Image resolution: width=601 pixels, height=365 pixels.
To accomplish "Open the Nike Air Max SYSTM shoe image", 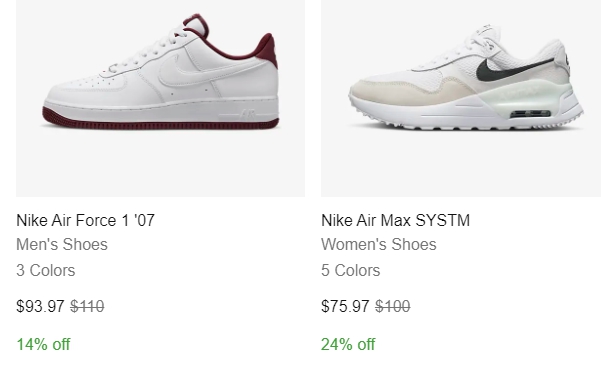I will [x=461, y=98].
